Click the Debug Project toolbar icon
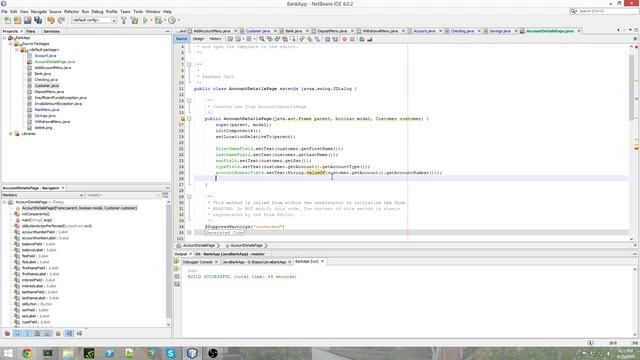Image resolution: width=640 pixels, height=360 pixels. pos(158,20)
